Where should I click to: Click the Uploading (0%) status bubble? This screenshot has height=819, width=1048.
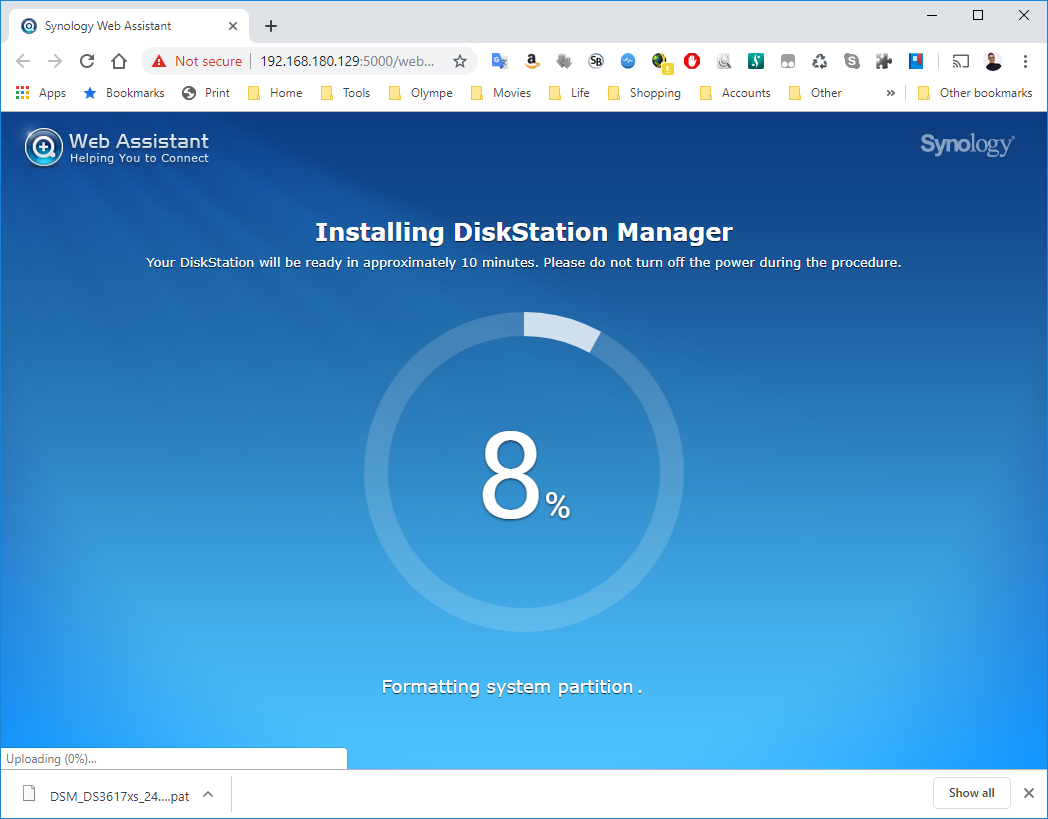click(x=174, y=759)
